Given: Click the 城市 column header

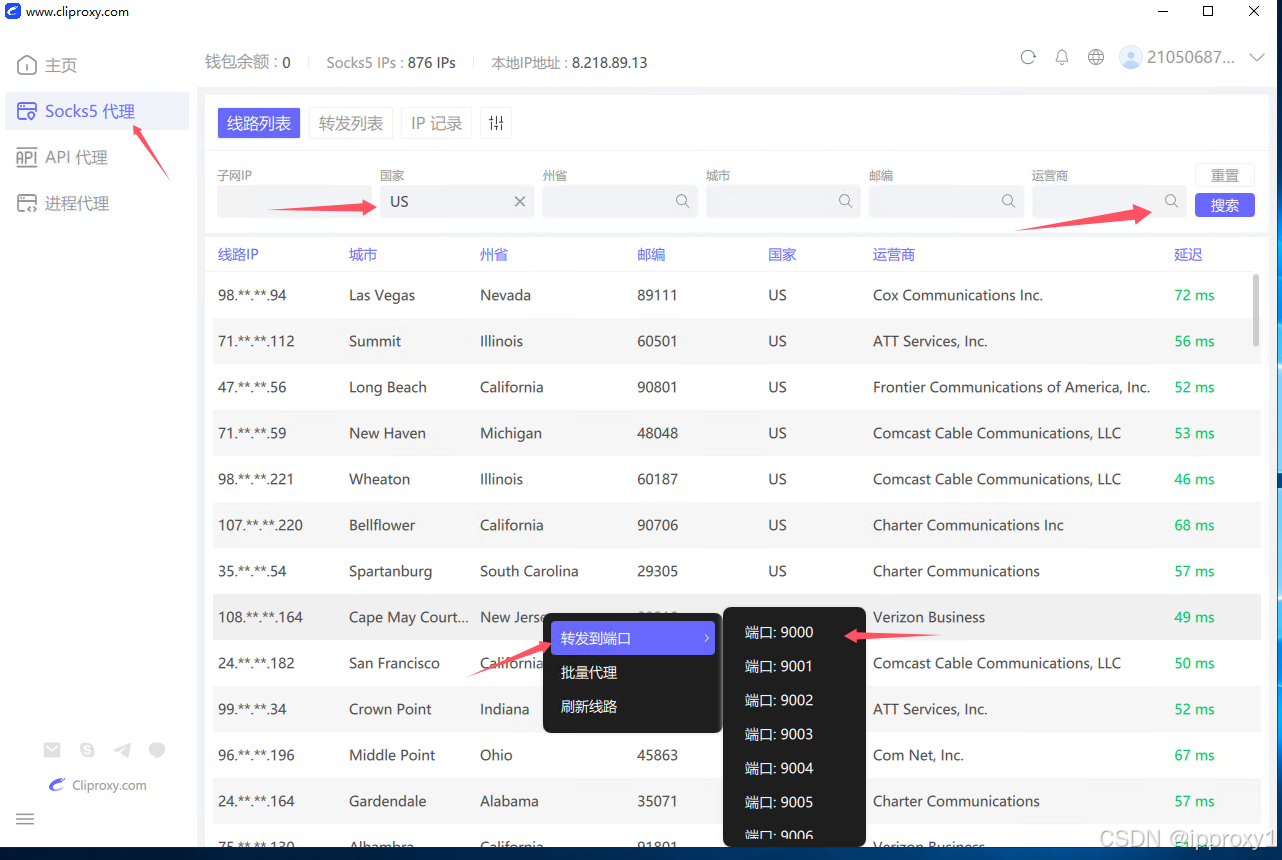Looking at the screenshot, I should point(363,255).
